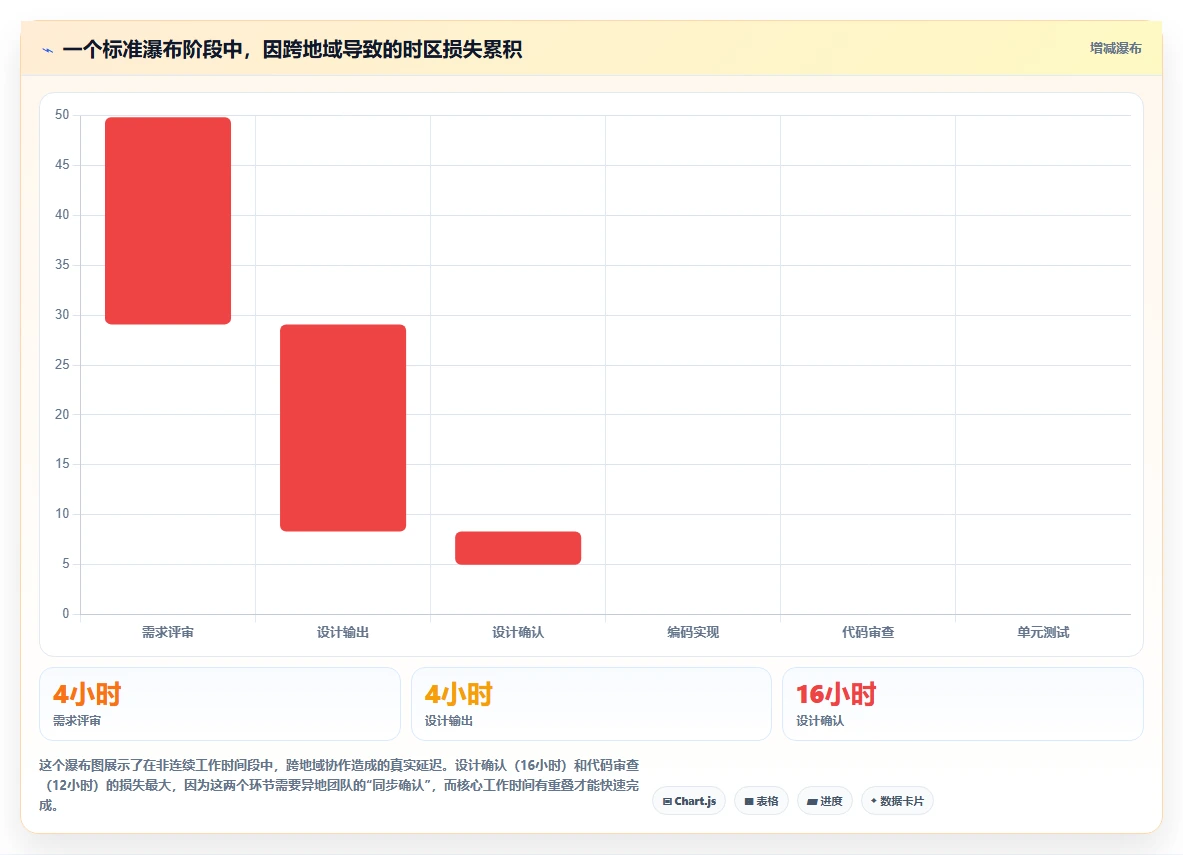Click the 增减瀑布 tag in the header
The height and width of the screenshot is (855, 1183).
pyautogui.click(x=1115, y=48)
